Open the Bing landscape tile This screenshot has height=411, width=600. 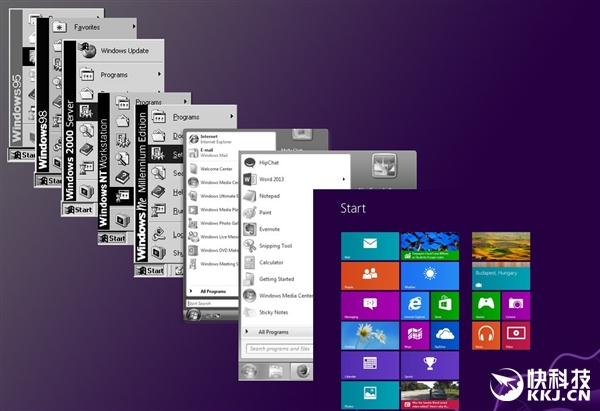tap(501, 246)
